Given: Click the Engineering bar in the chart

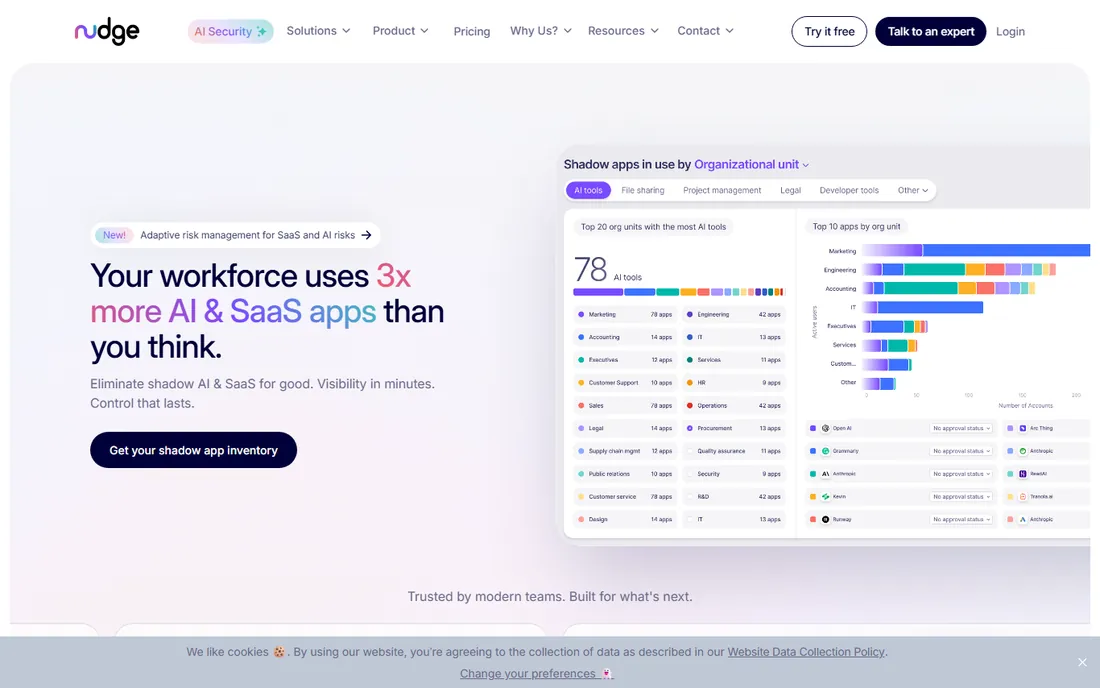Looking at the screenshot, I should pos(958,269).
